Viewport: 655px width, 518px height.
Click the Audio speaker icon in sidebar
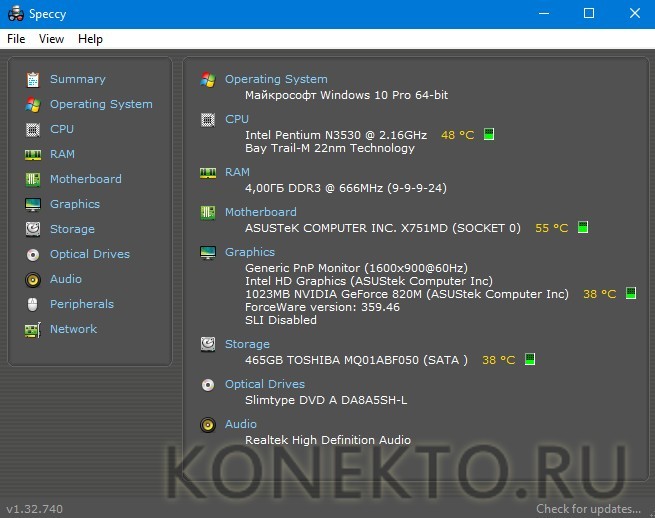point(33,279)
